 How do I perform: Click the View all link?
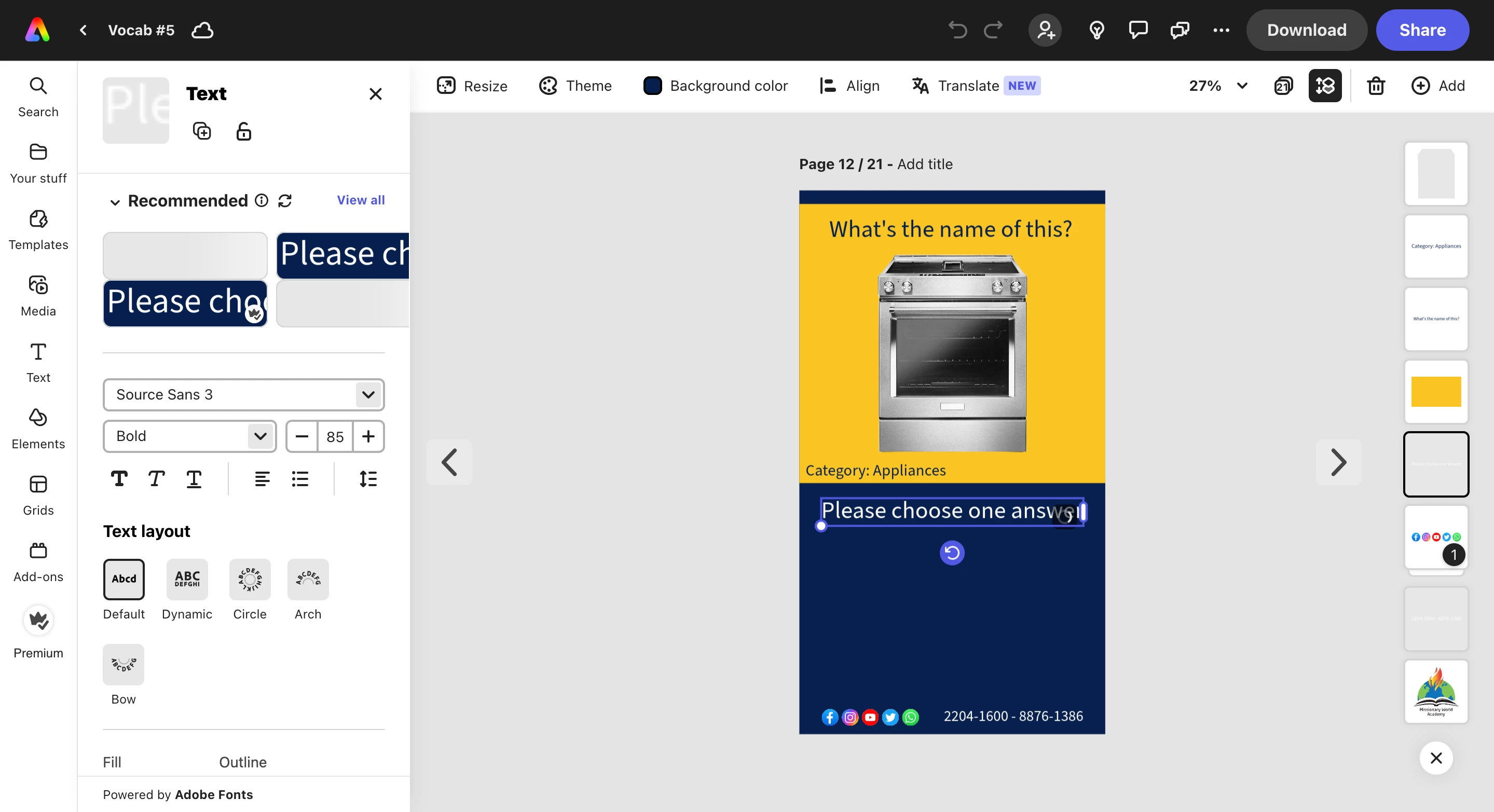(x=361, y=200)
